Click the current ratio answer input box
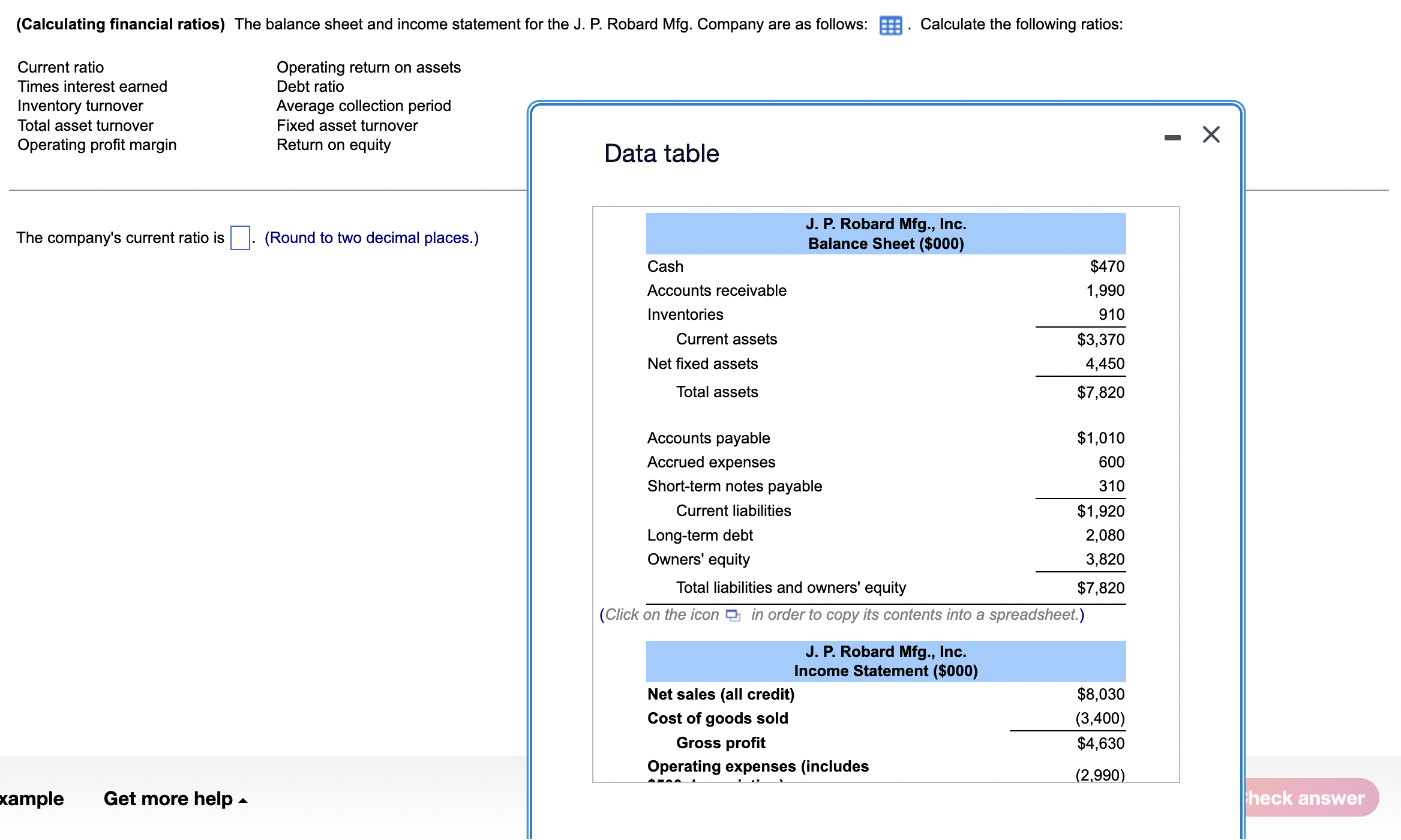The width and height of the screenshot is (1401, 840). [239, 238]
